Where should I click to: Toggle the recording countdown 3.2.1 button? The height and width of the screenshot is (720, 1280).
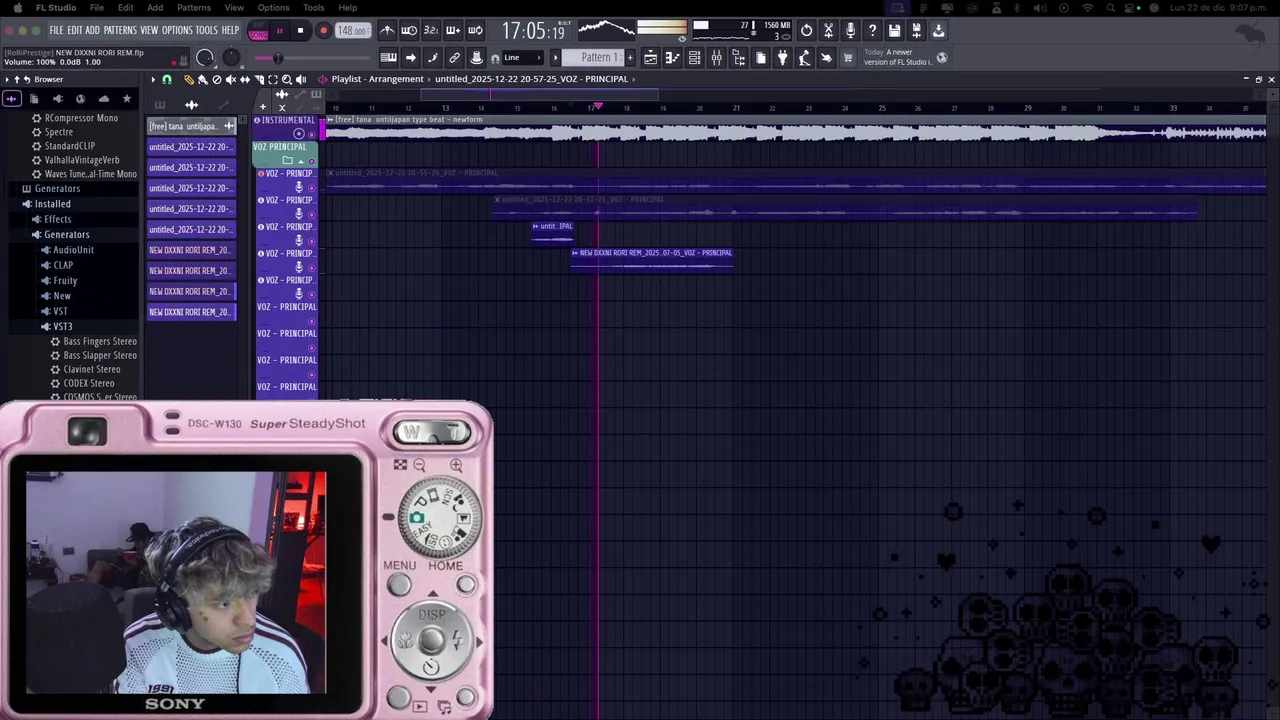pyautogui.click(x=431, y=30)
